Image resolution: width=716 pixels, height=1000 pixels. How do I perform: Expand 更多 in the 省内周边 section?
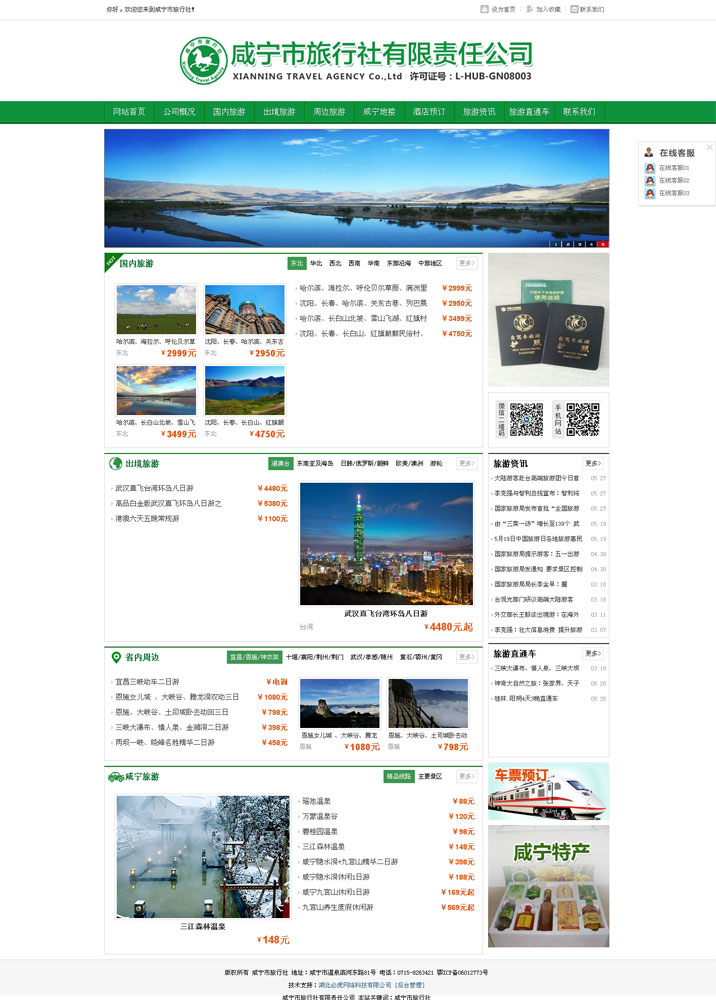(x=467, y=656)
